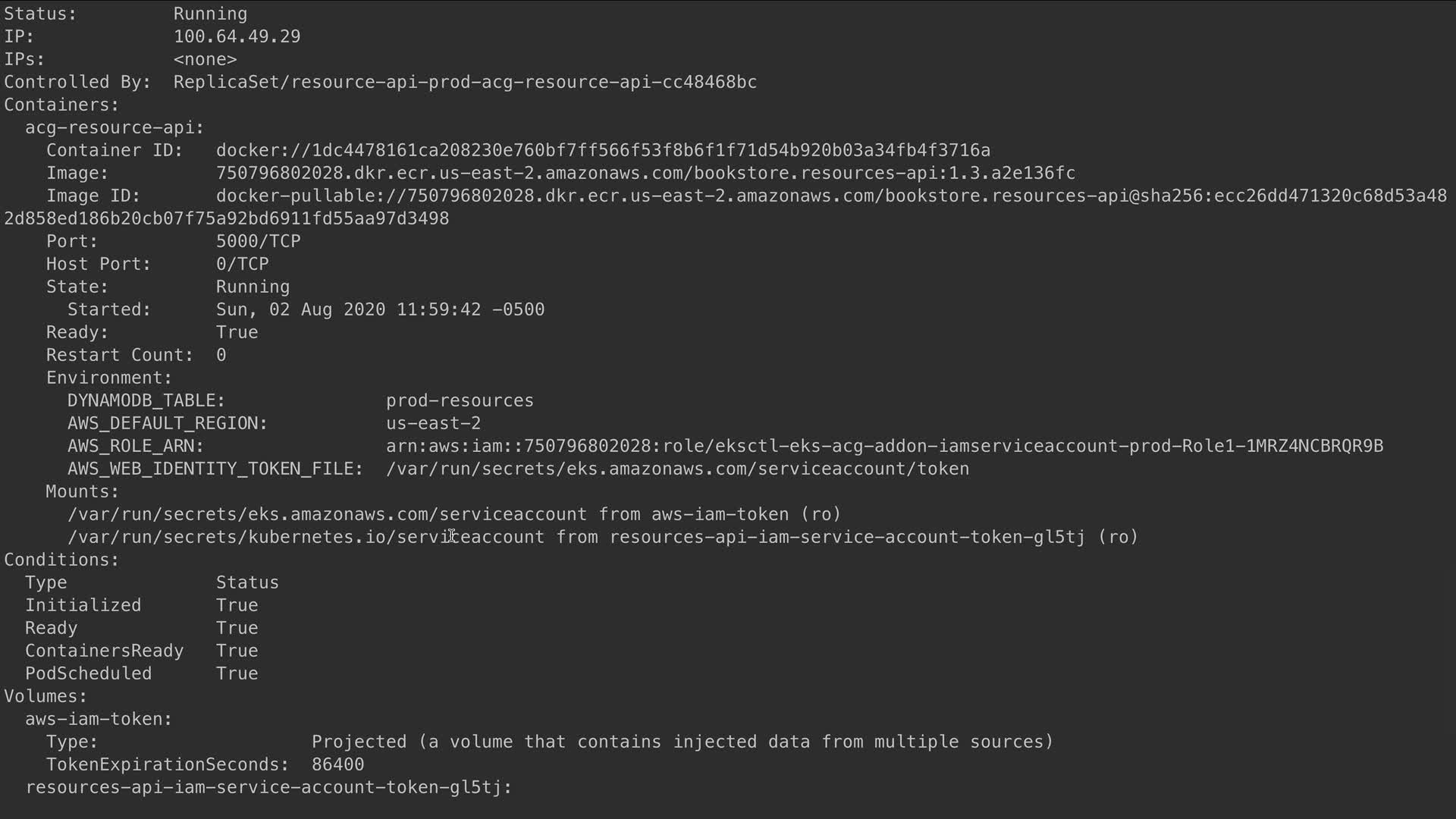This screenshot has width=1456, height=819.
Task: Click the docker-pullable Image ID URL
Action: [x=831, y=196]
